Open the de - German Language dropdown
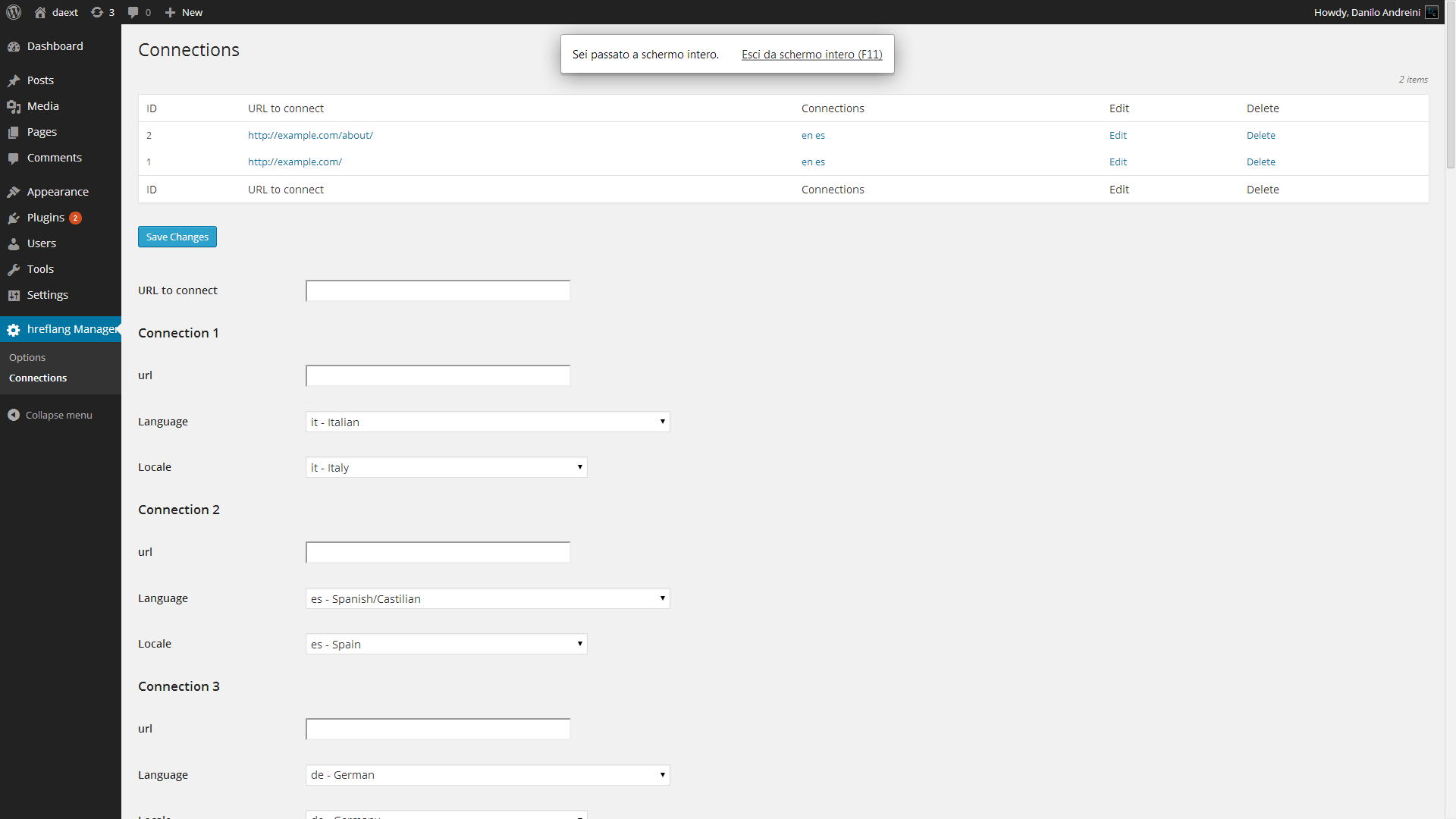 click(488, 775)
